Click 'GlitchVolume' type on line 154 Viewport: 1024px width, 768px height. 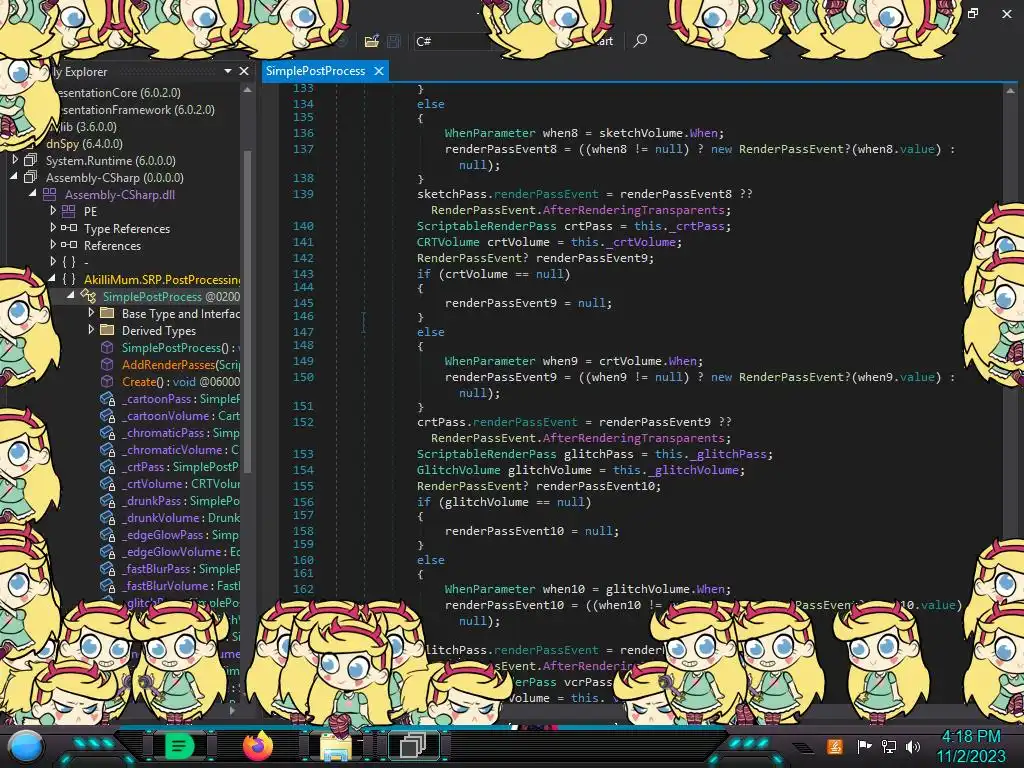click(x=458, y=470)
